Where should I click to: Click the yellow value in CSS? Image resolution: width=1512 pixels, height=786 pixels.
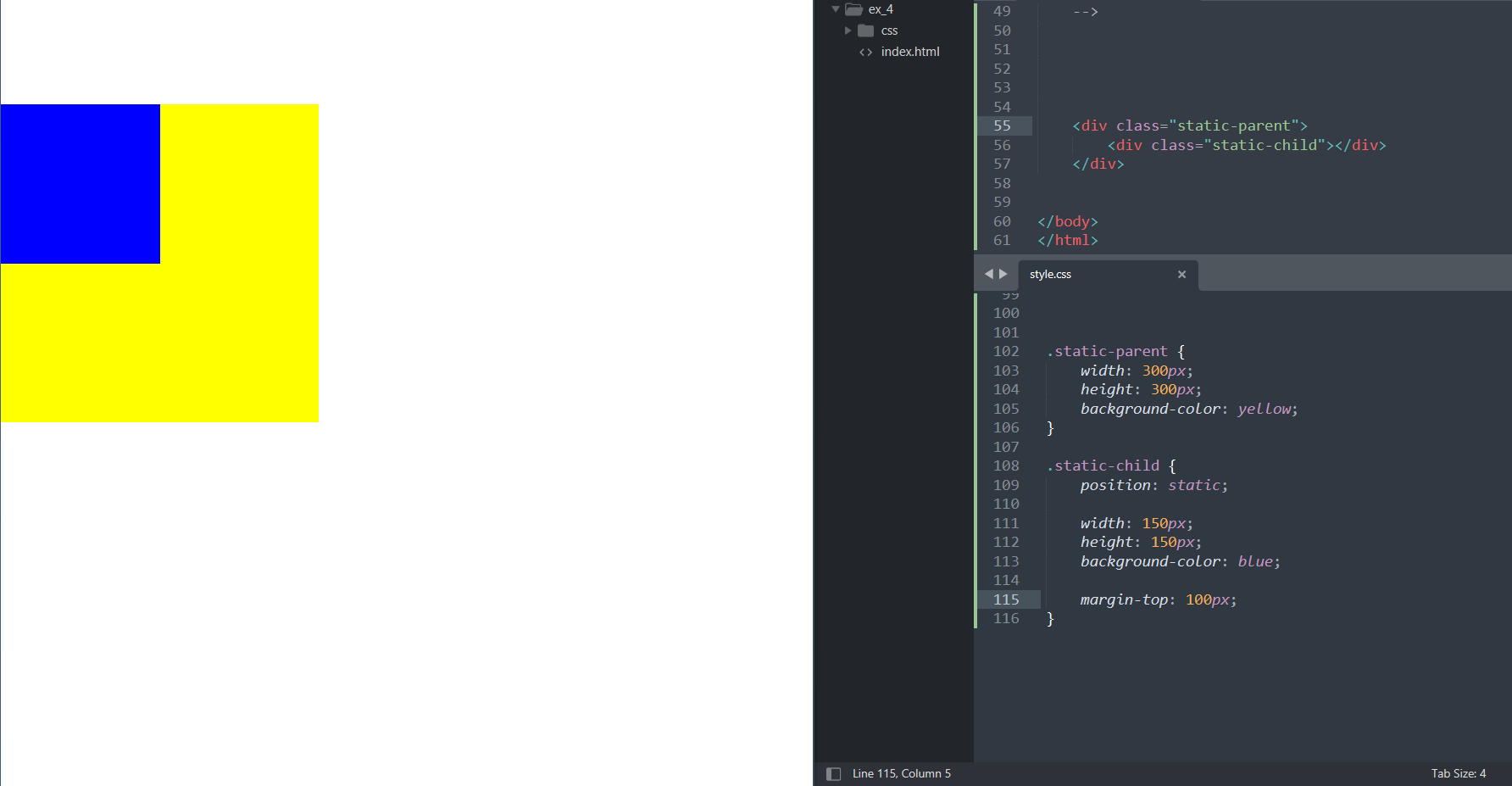1264,409
